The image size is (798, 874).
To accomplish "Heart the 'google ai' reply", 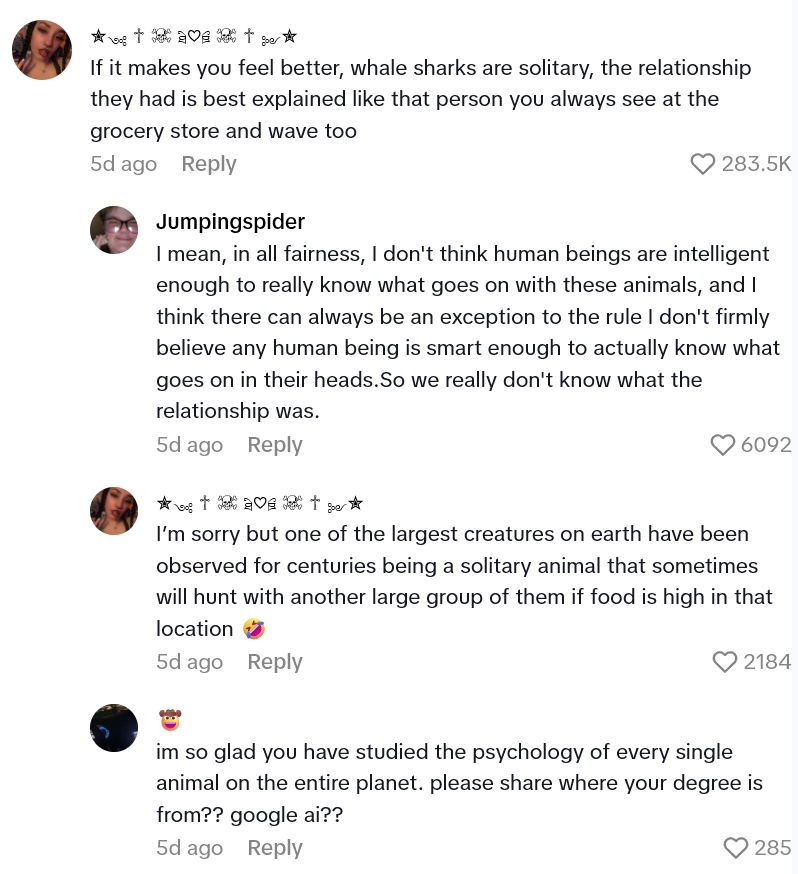I will tap(736, 848).
